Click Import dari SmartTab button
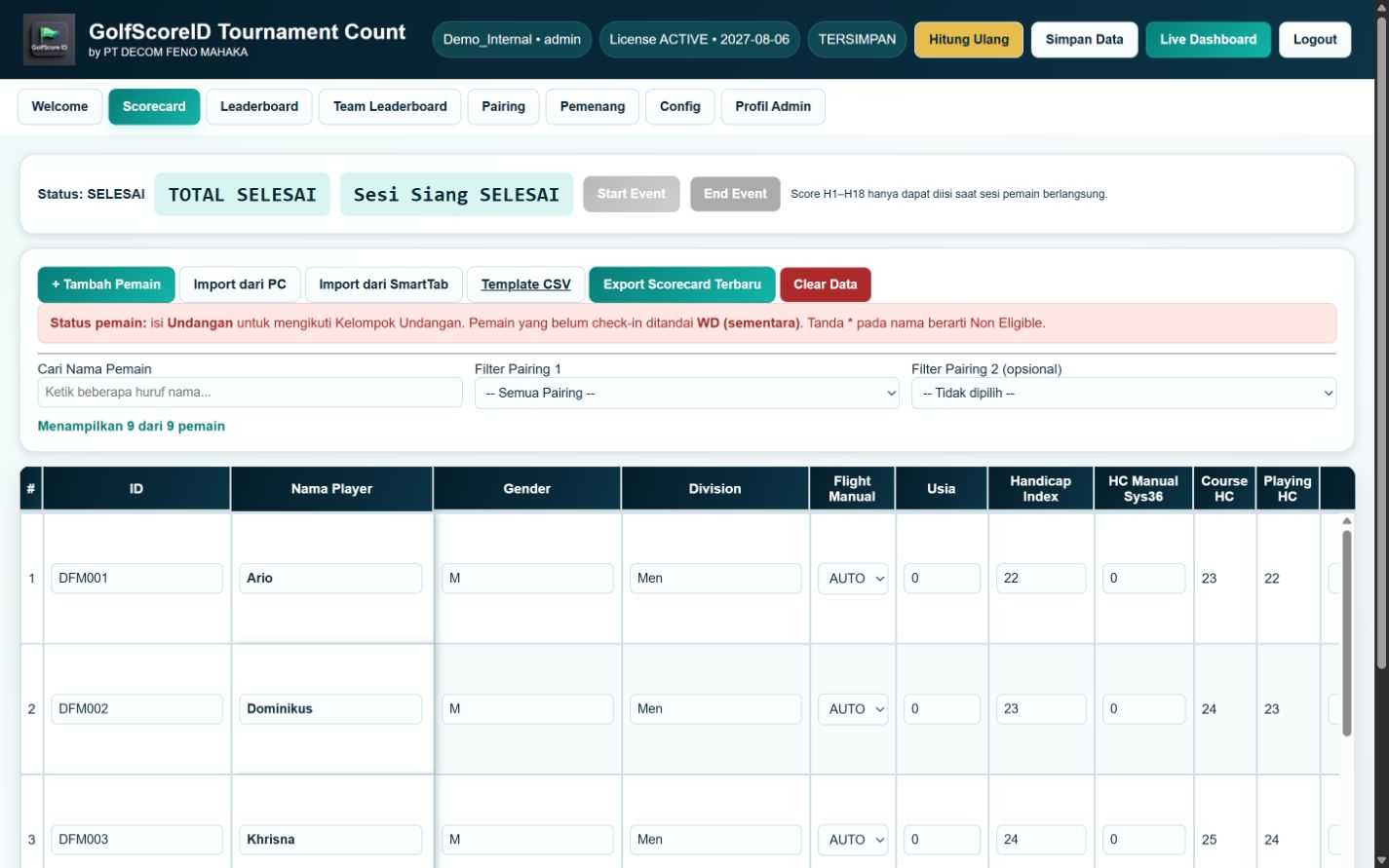 [384, 284]
